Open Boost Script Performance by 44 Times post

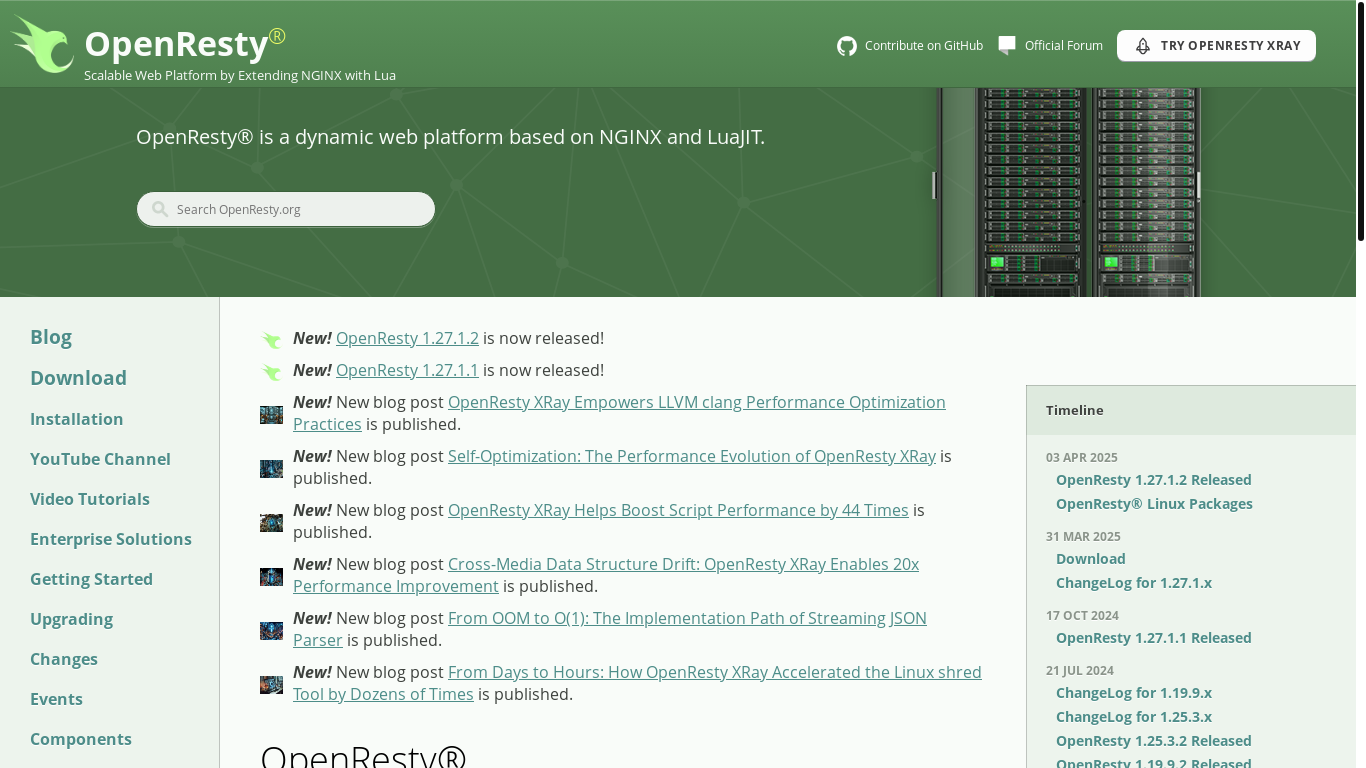pos(678,510)
